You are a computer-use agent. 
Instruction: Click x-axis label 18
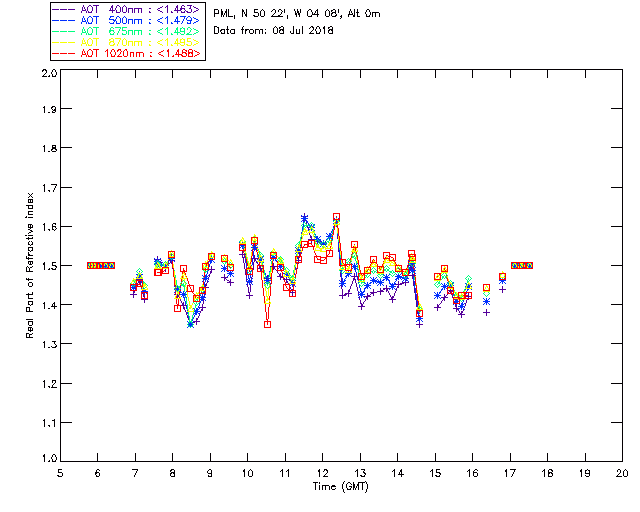click(547, 473)
